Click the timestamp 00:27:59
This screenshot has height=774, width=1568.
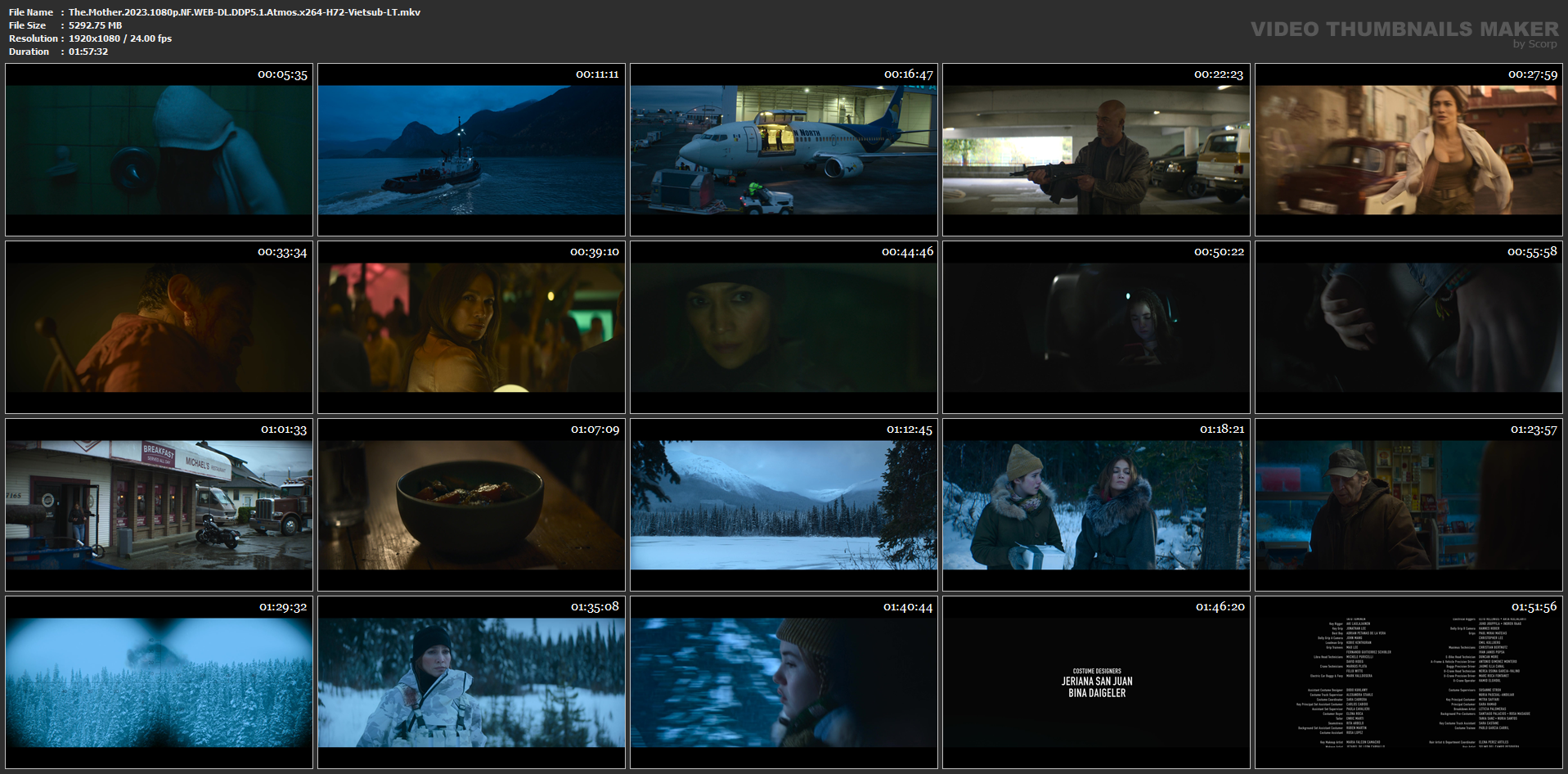[x=1533, y=74]
